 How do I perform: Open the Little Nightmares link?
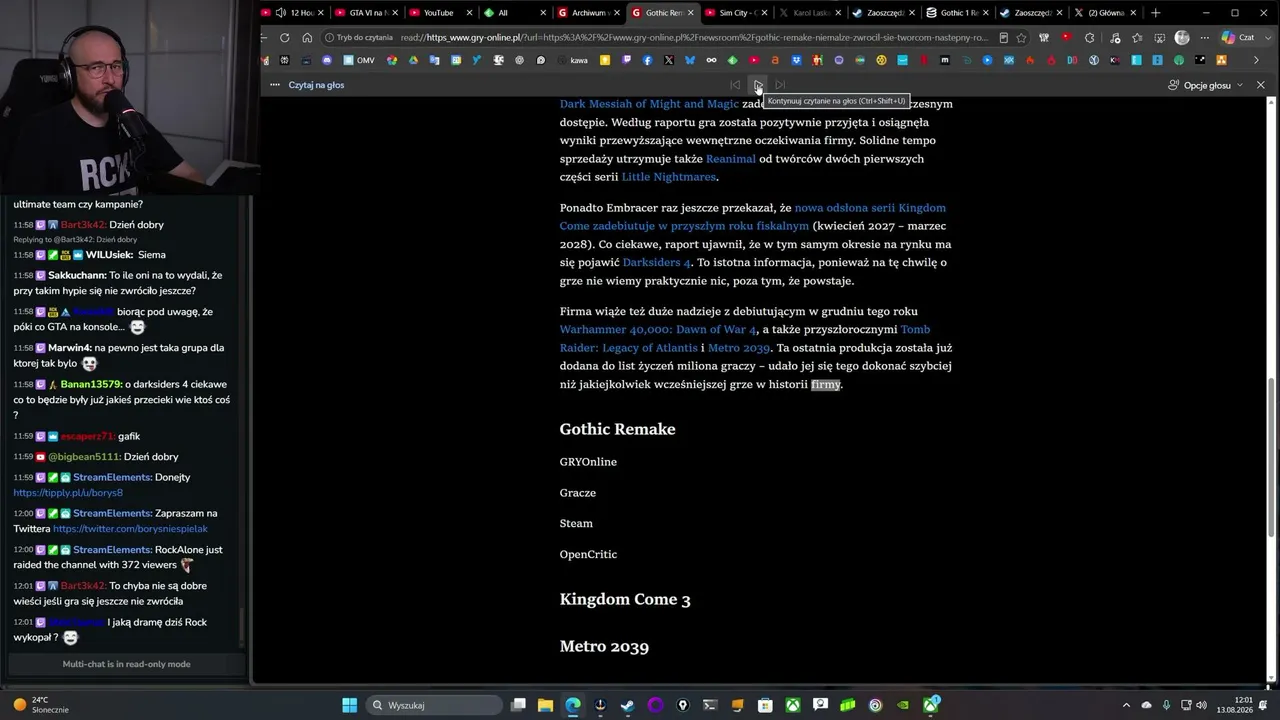click(x=669, y=177)
